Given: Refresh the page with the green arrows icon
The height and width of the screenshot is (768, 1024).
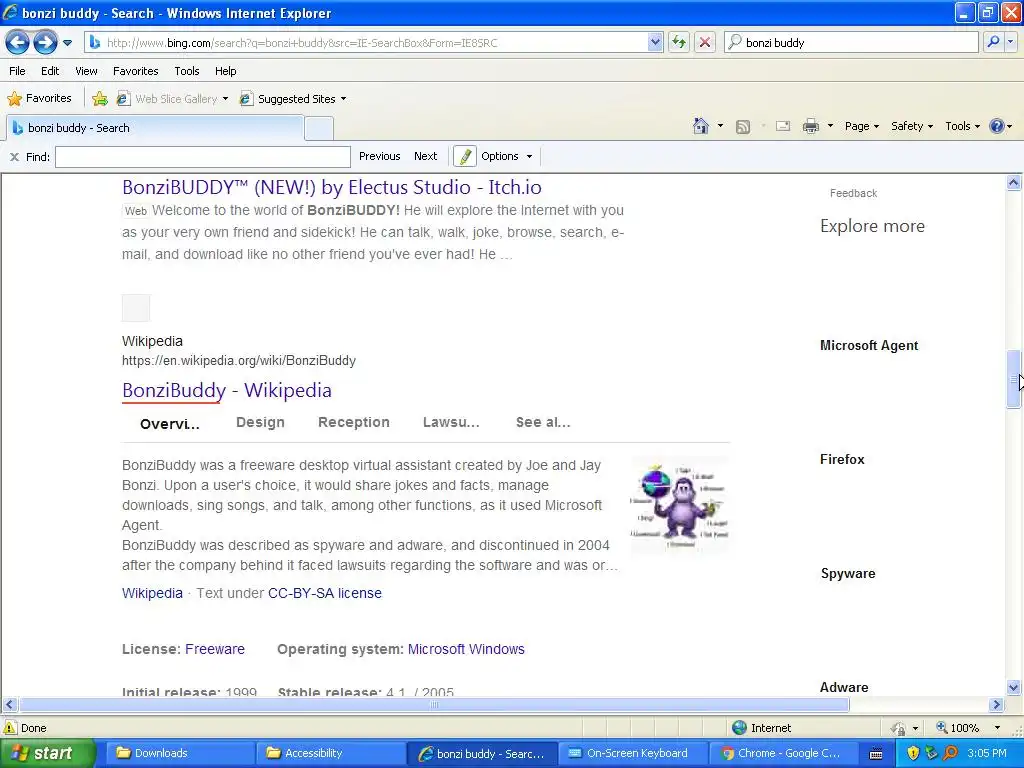Looking at the screenshot, I should coord(679,43).
